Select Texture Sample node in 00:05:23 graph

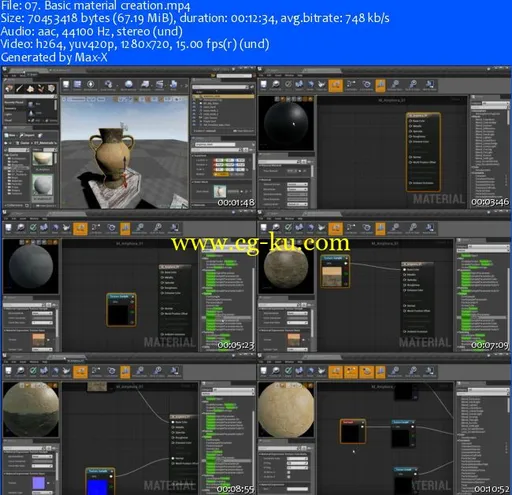(121, 310)
